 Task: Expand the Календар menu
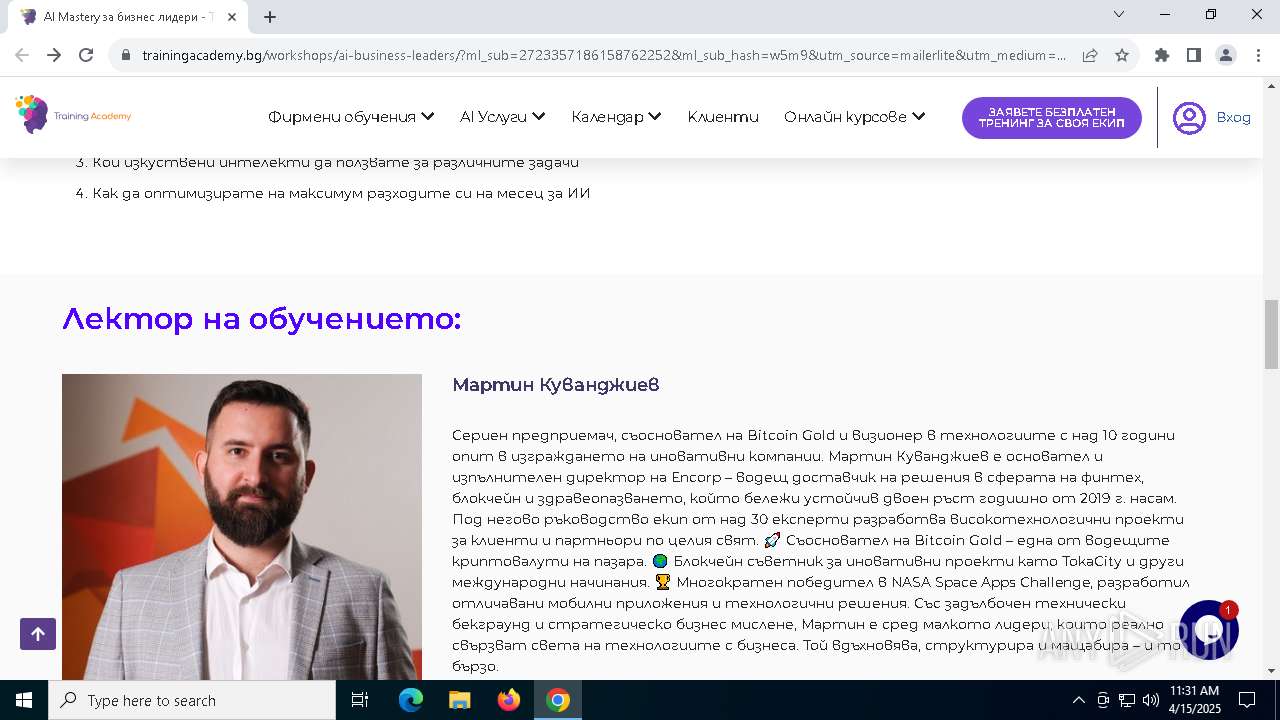pyautogui.click(x=617, y=117)
